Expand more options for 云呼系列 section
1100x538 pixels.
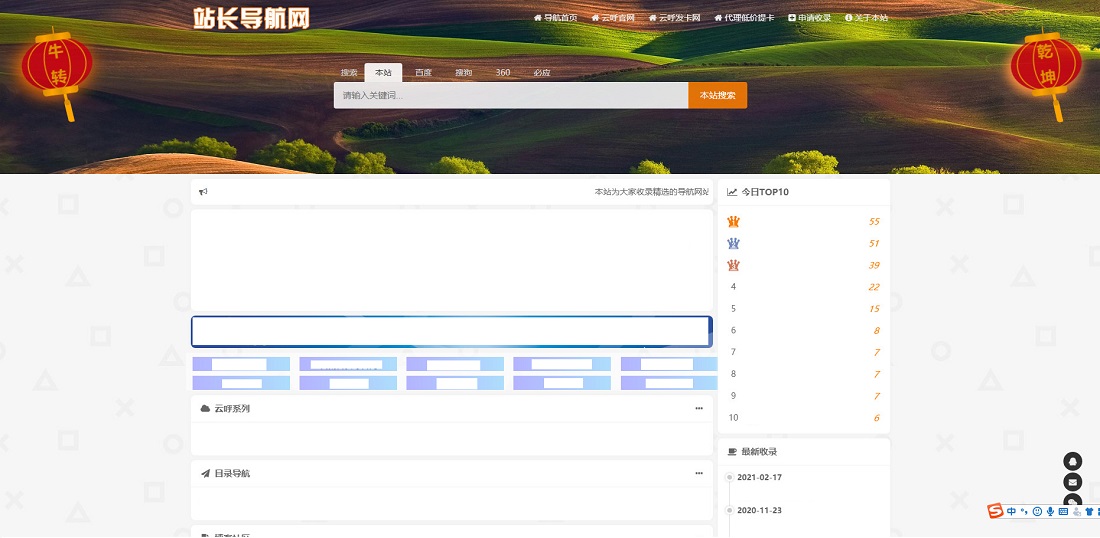click(x=699, y=408)
